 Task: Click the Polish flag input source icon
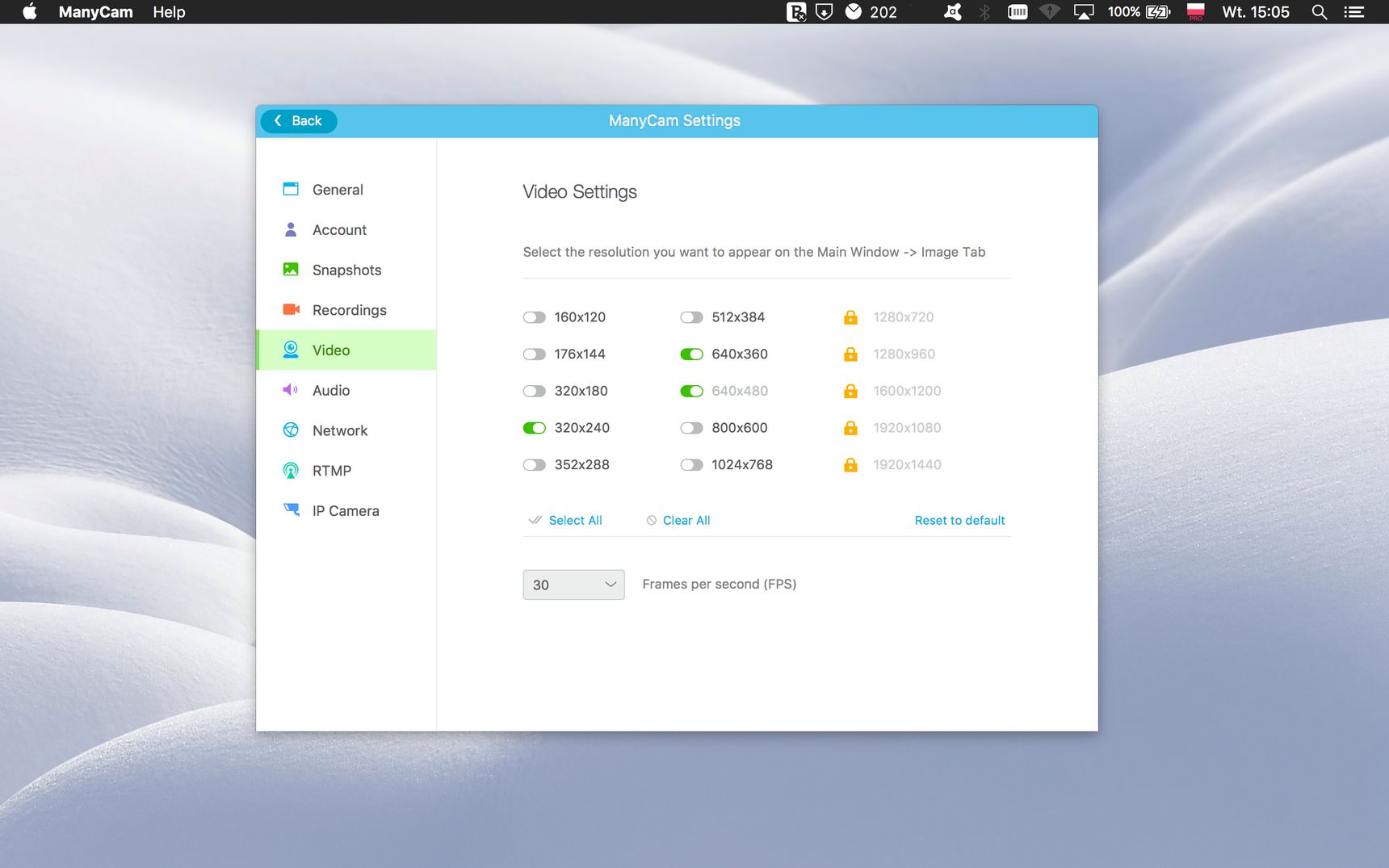[1196, 11]
